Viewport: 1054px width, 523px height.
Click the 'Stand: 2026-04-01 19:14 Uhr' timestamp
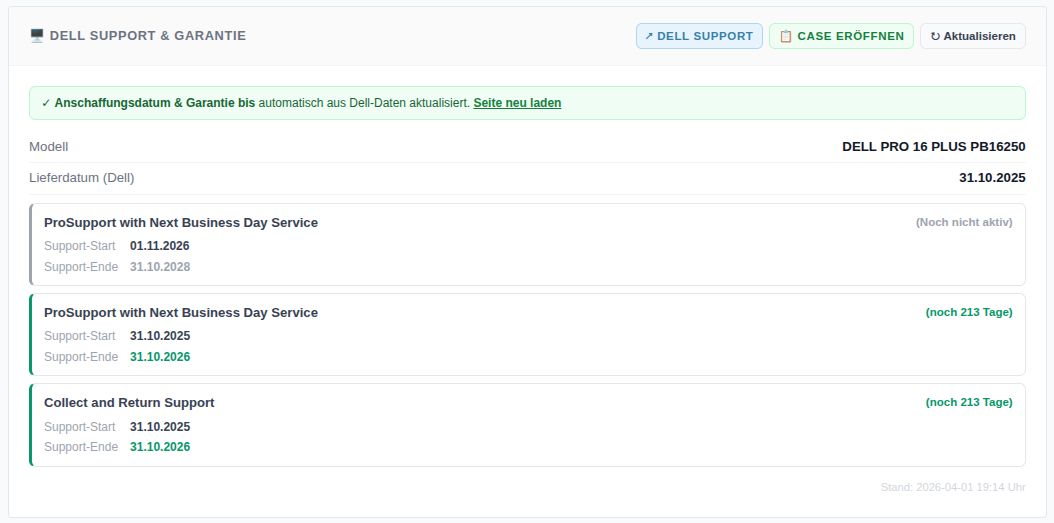click(953, 488)
